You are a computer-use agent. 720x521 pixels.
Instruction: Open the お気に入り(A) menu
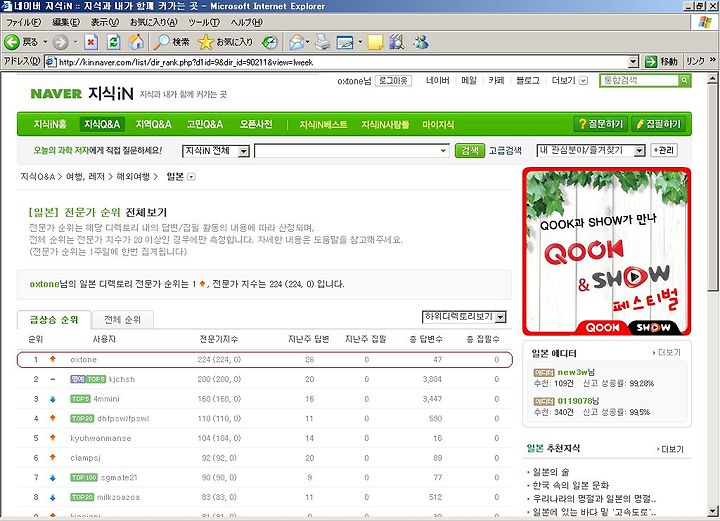point(154,22)
